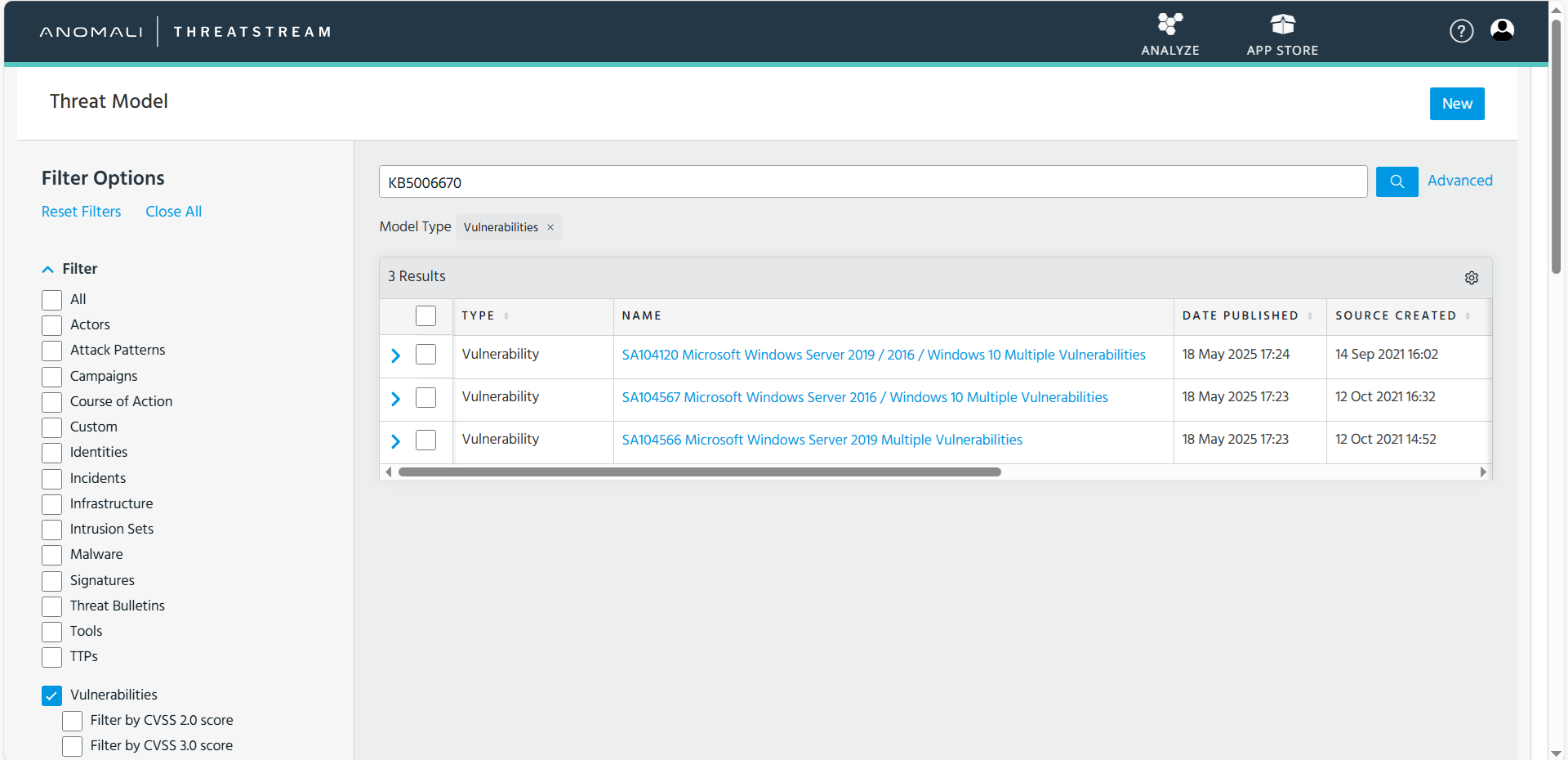The width and height of the screenshot is (1568, 760).
Task: Expand the SA104567 row details
Action: [x=395, y=399]
